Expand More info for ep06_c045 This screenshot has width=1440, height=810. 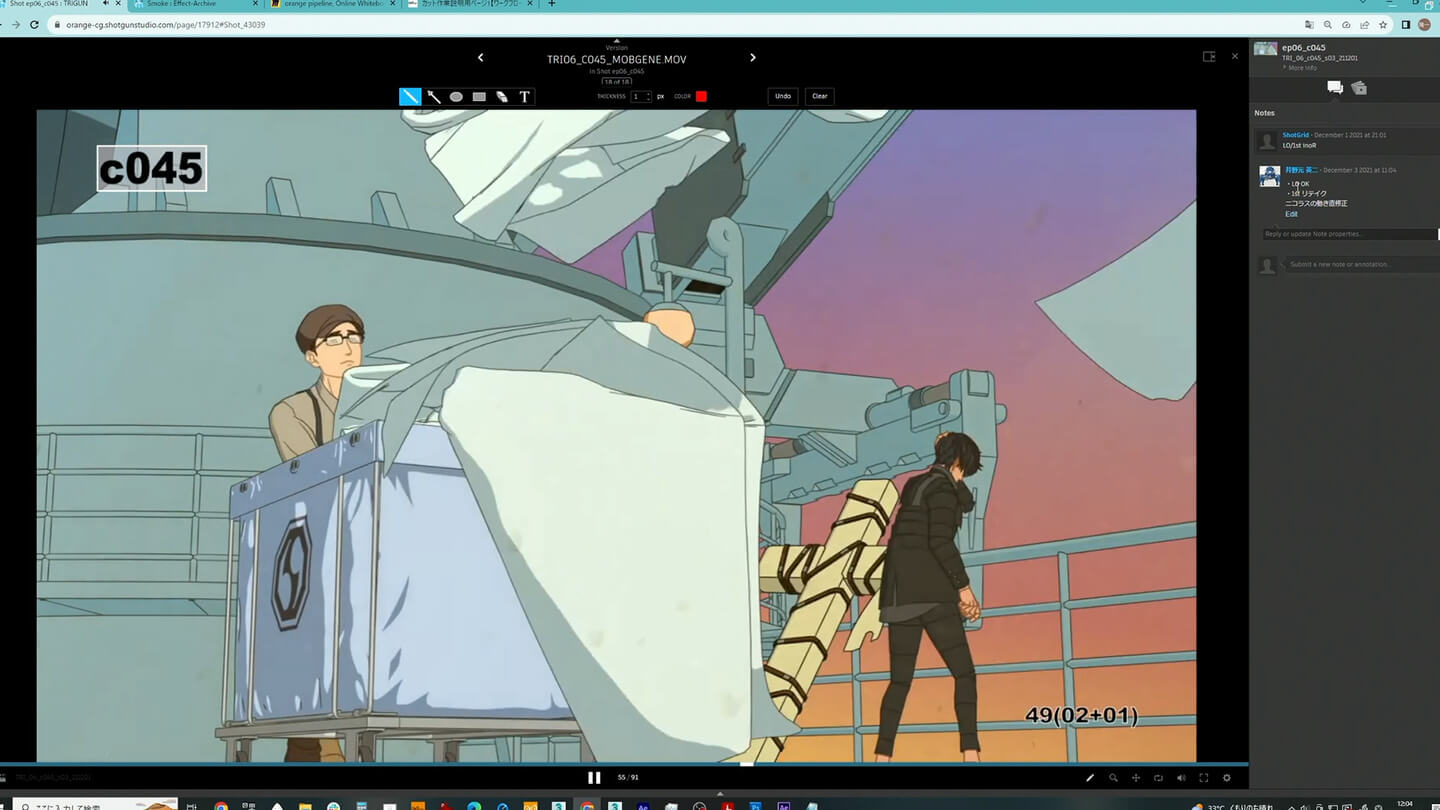click(1299, 67)
